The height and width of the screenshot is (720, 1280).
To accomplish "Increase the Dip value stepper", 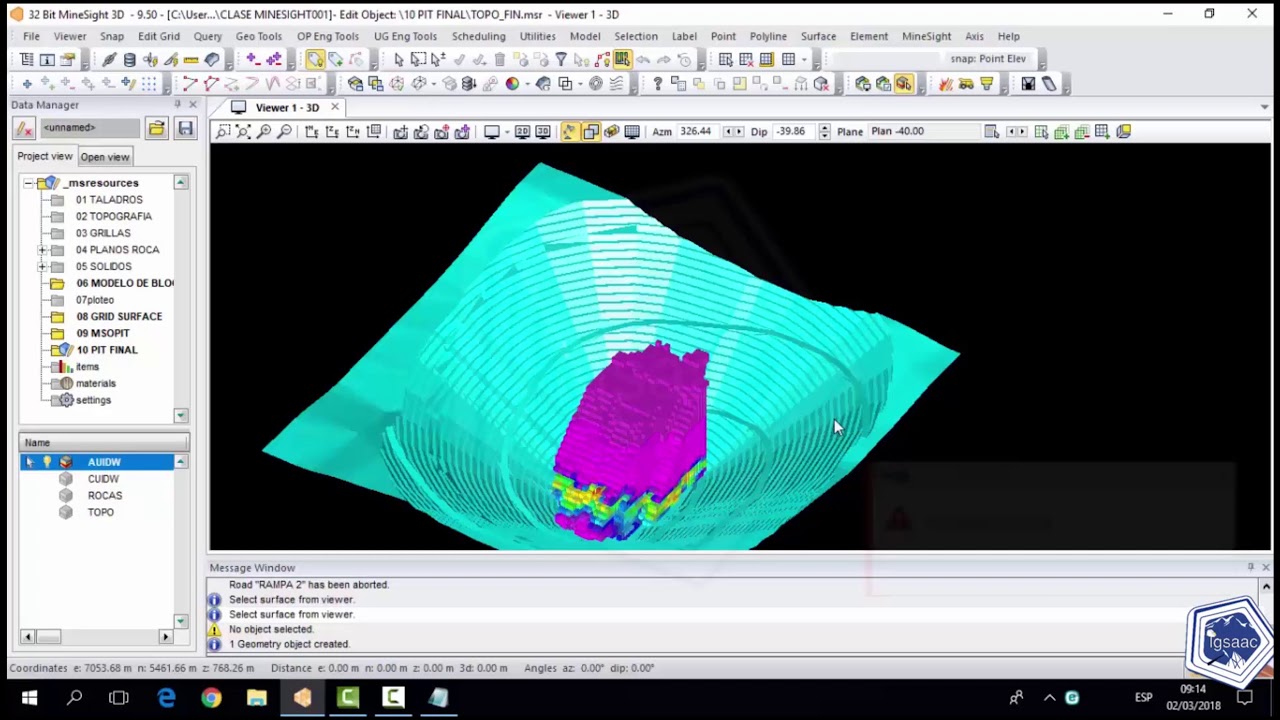I will click(x=824, y=127).
